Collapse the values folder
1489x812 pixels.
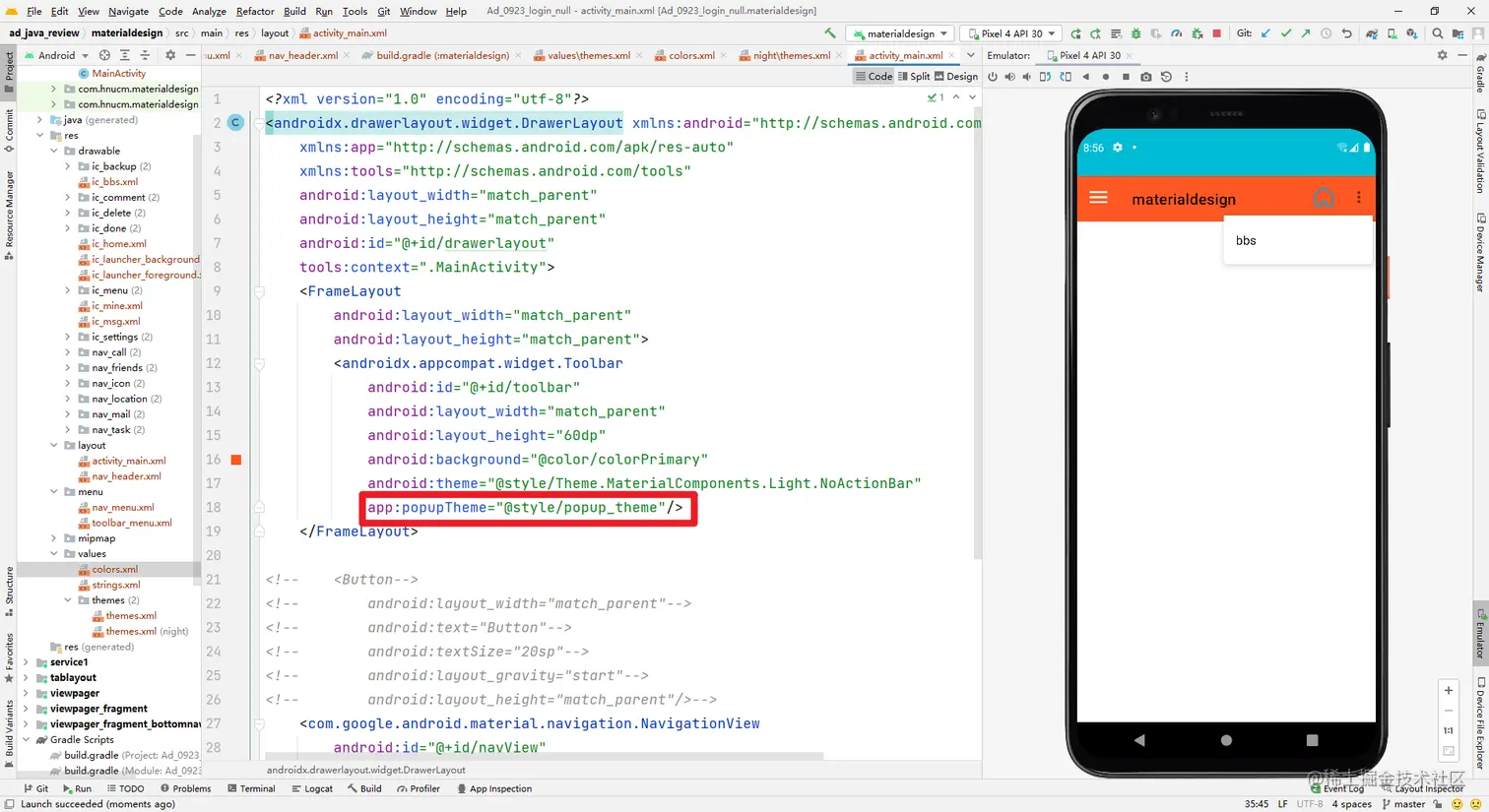coord(54,553)
